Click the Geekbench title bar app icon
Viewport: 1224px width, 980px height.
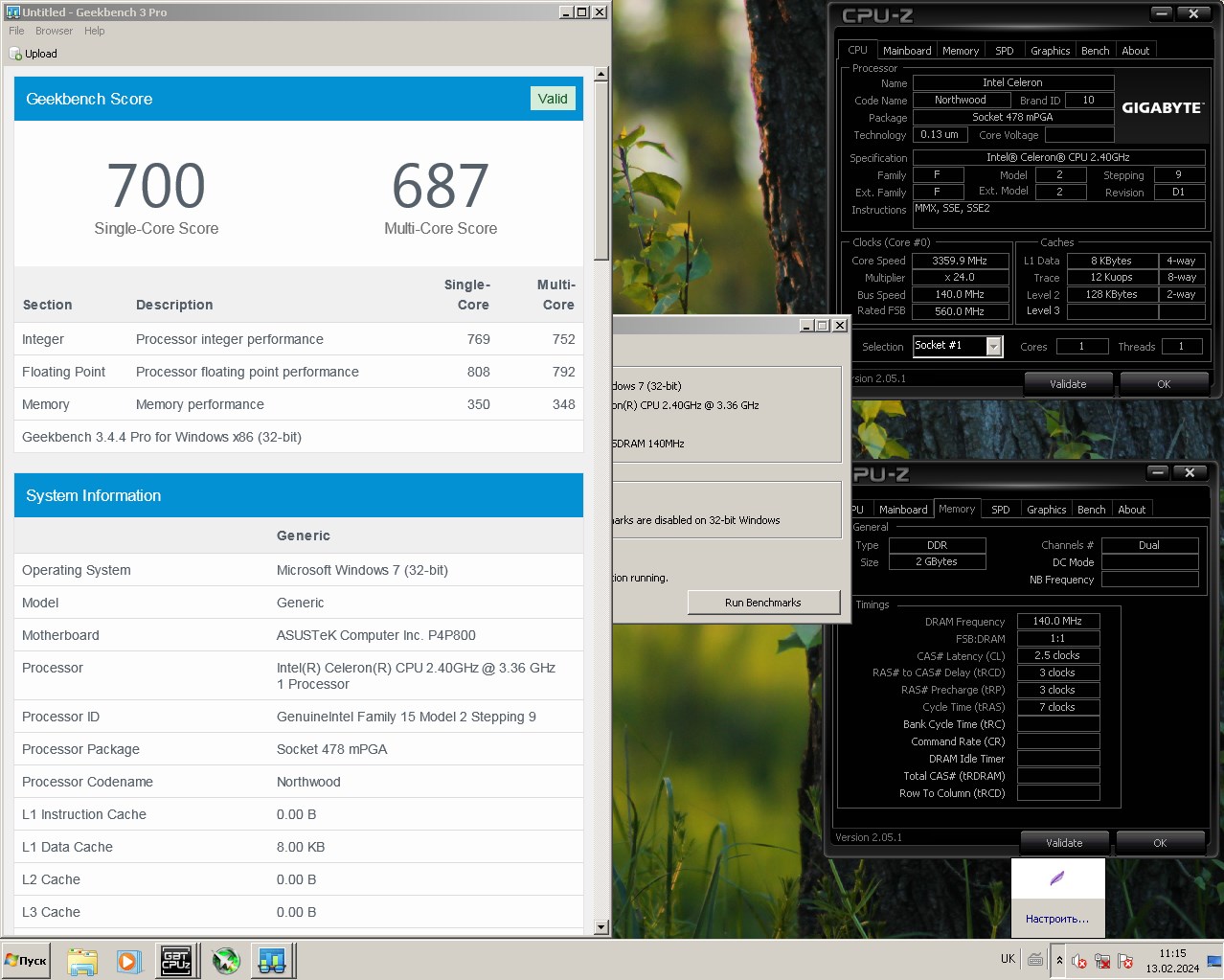click(12, 11)
